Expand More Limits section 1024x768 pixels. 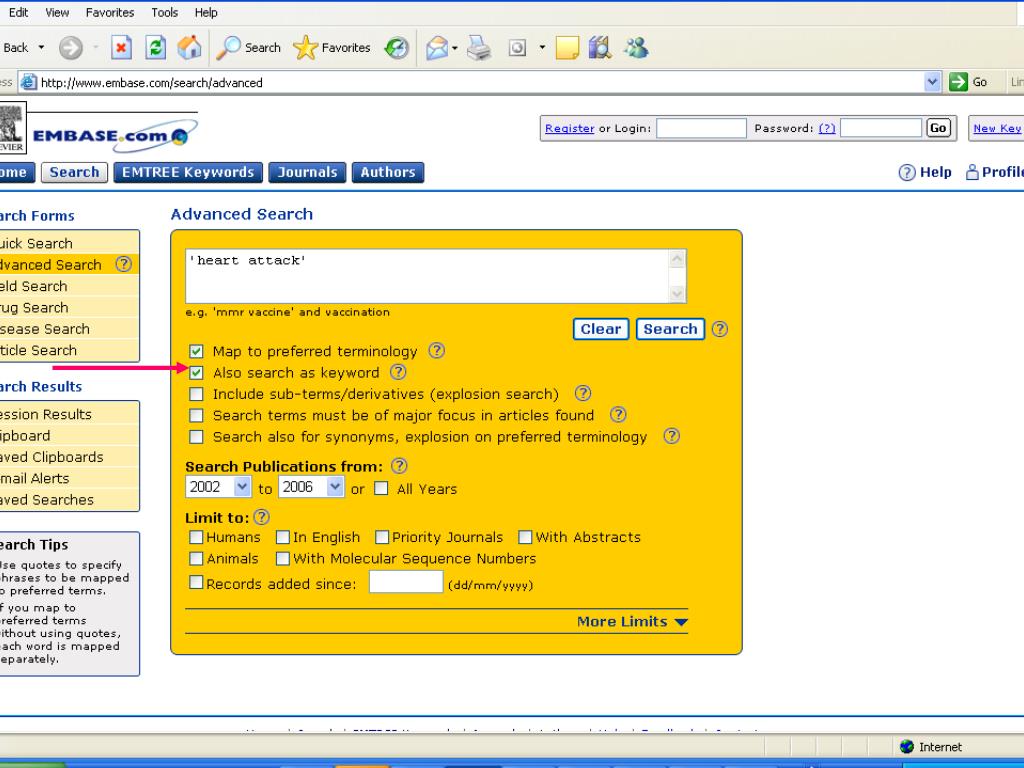coord(632,622)
